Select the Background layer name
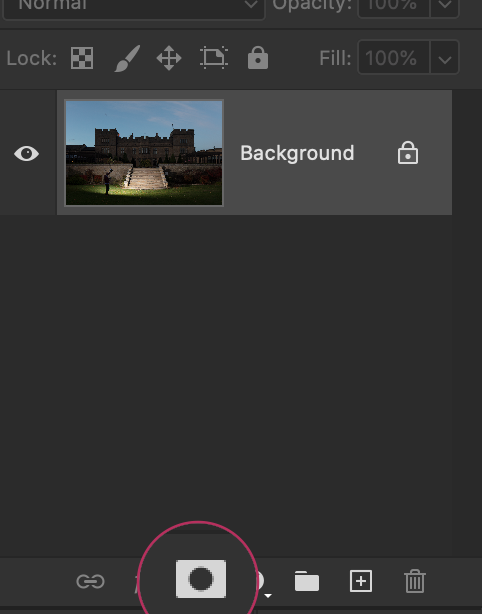The width and height of the screenshot is (482, 614). [x=297, y=153]
